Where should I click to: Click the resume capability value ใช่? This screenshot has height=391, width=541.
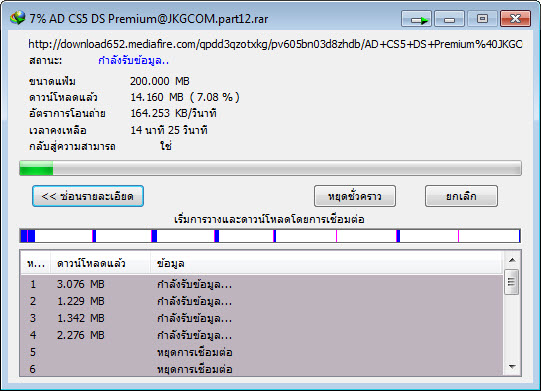[166, 146]
